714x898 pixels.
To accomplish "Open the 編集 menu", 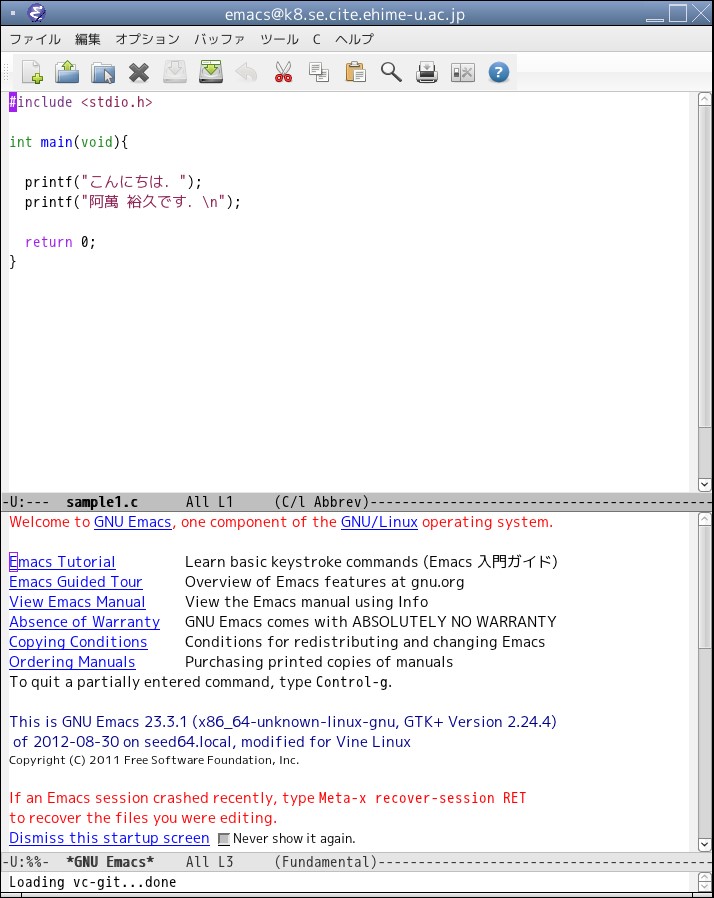I will [88, 39].
